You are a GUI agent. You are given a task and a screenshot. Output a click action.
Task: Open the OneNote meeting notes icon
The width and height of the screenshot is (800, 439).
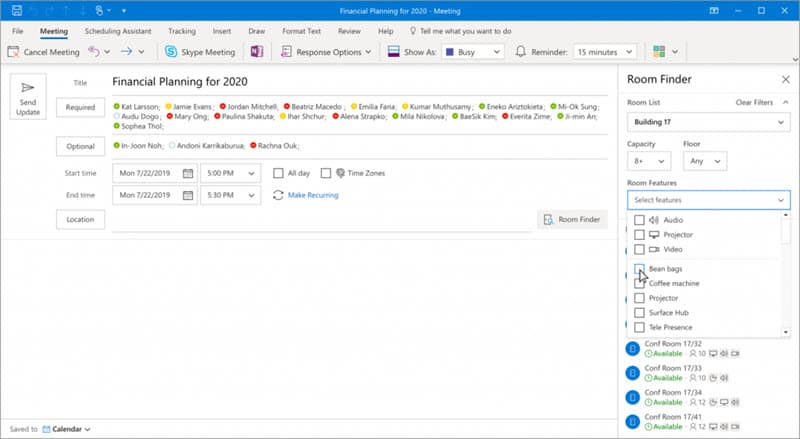tap(257, 51)
